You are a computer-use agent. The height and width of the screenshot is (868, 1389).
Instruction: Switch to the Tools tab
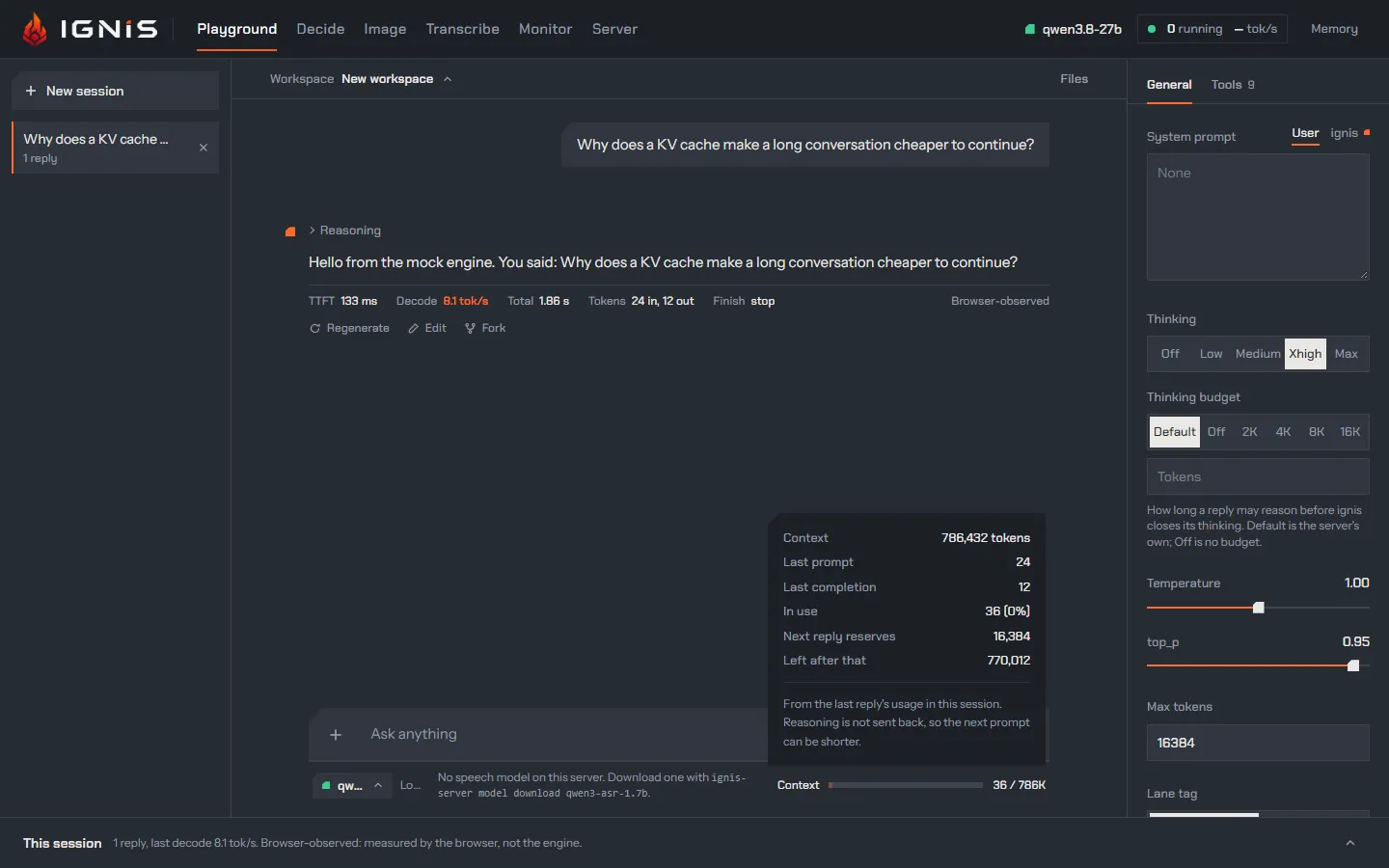tap(1233, 85)
